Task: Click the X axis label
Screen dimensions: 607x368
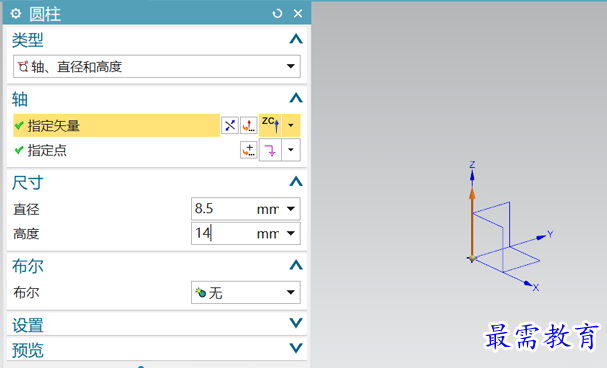Action: click(536, 288)
